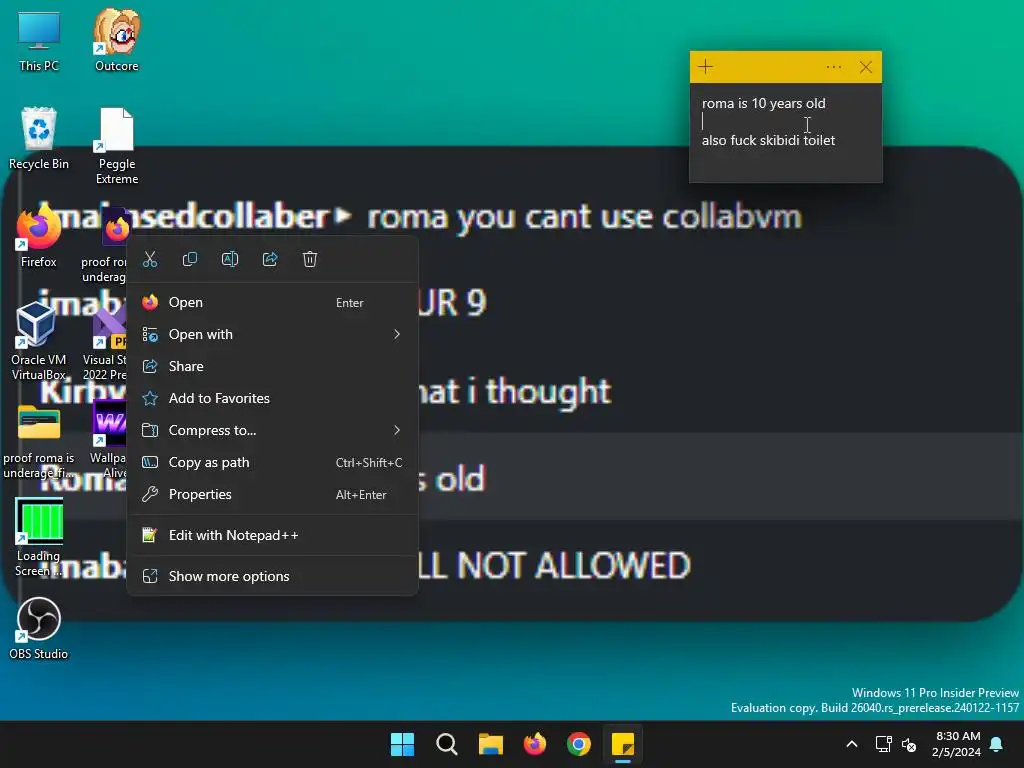Open the sticky note three-dots menu
The width and height of the screenshot is (1024, 768).
833,67
